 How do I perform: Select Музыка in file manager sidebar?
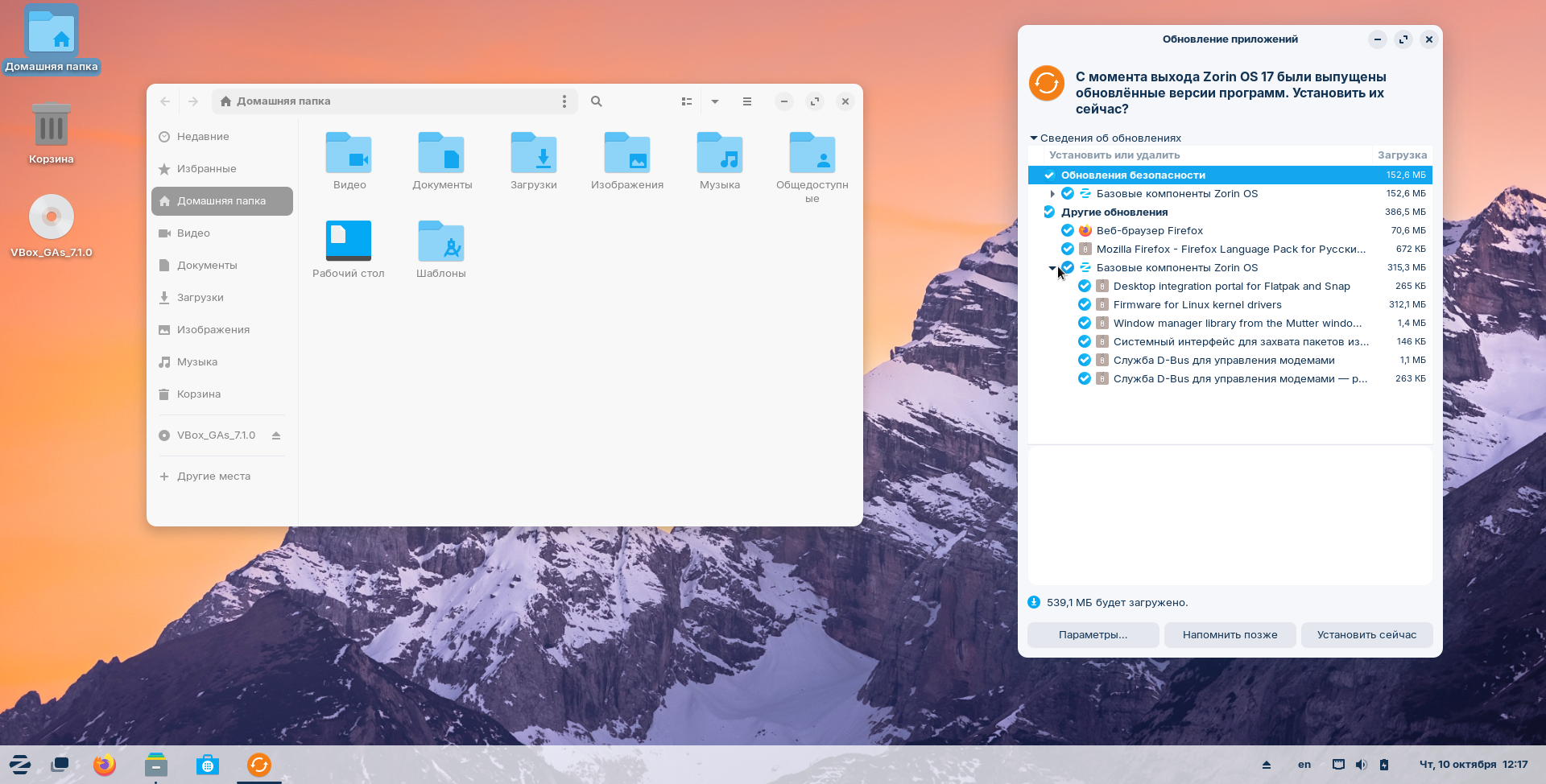point(222,362)
